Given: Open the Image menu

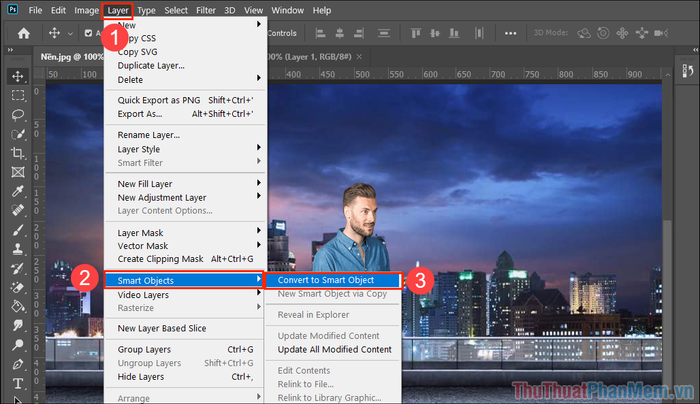Looking at the screenshot, I should [x=86, y=10].
